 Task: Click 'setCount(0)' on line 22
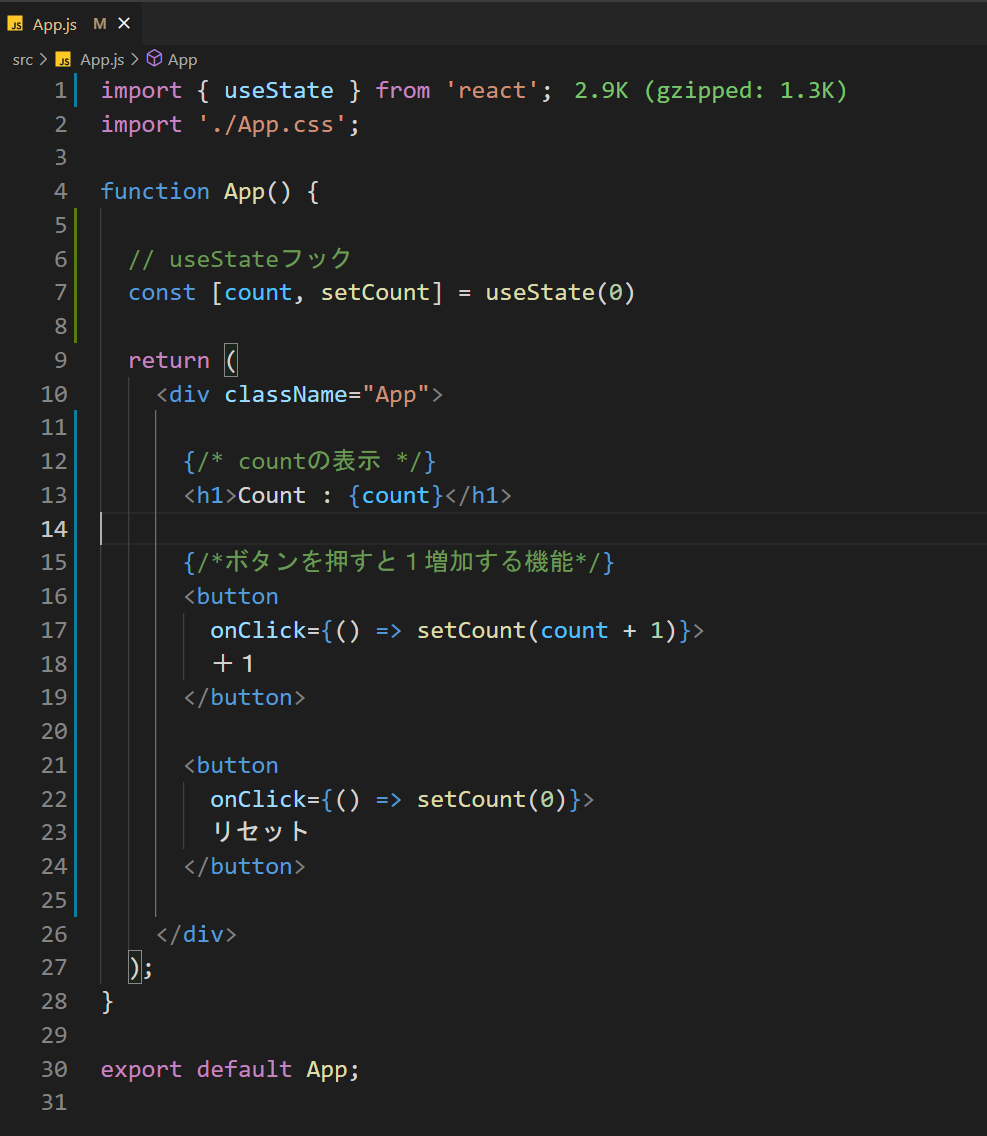492,799
